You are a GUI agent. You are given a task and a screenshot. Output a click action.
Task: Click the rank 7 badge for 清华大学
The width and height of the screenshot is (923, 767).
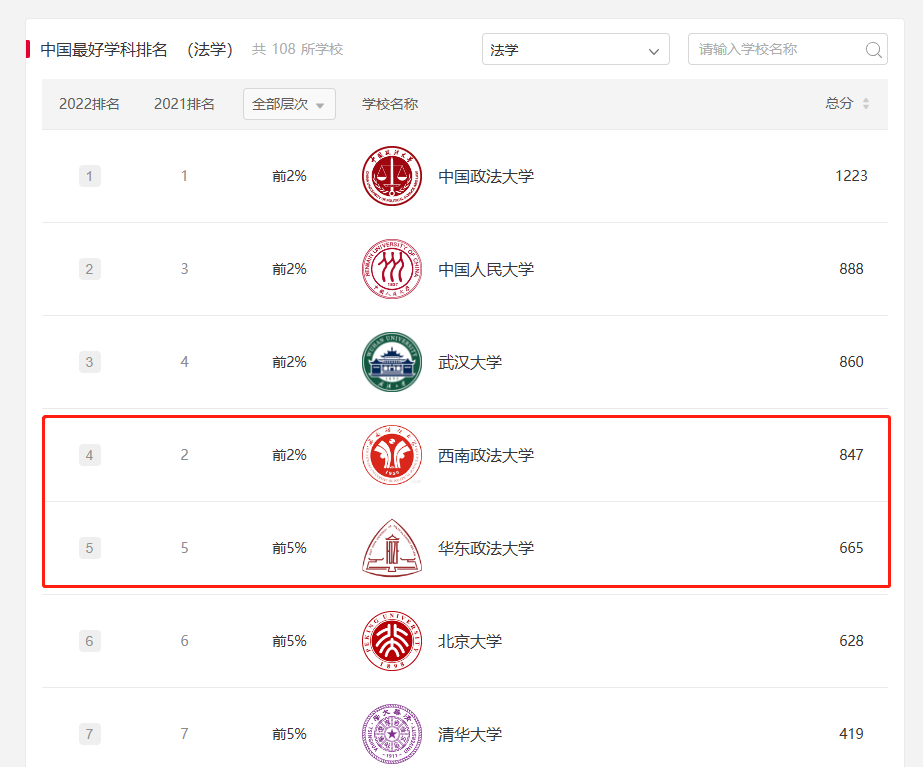tap(89, 734)
